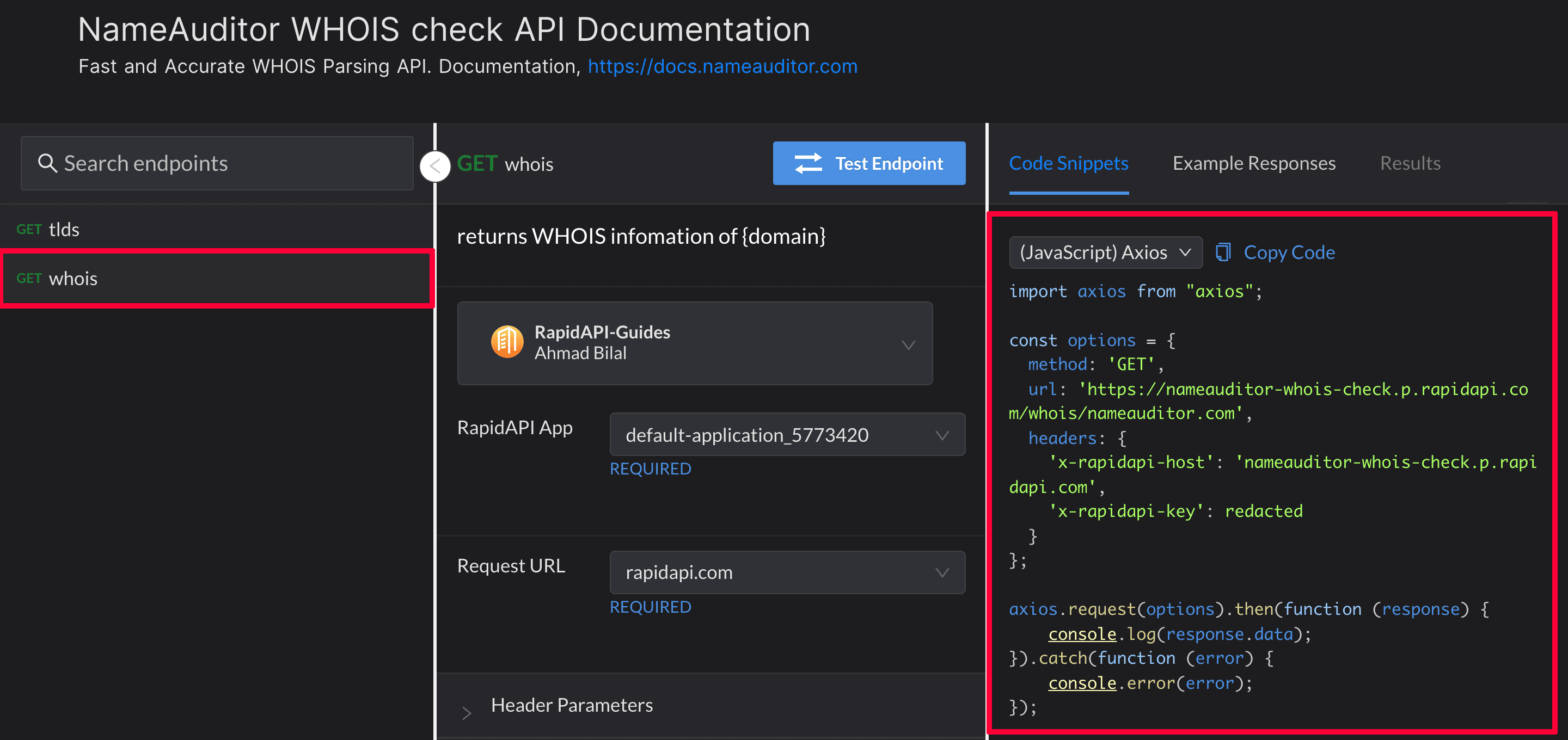
Task: Open the docs.nameauditor.com link
Action: click(722, 66)
